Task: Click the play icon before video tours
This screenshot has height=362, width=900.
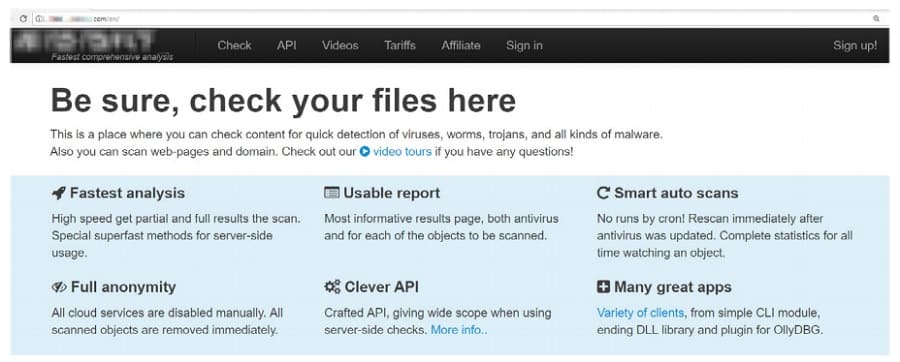Action: tap(364, 152)
